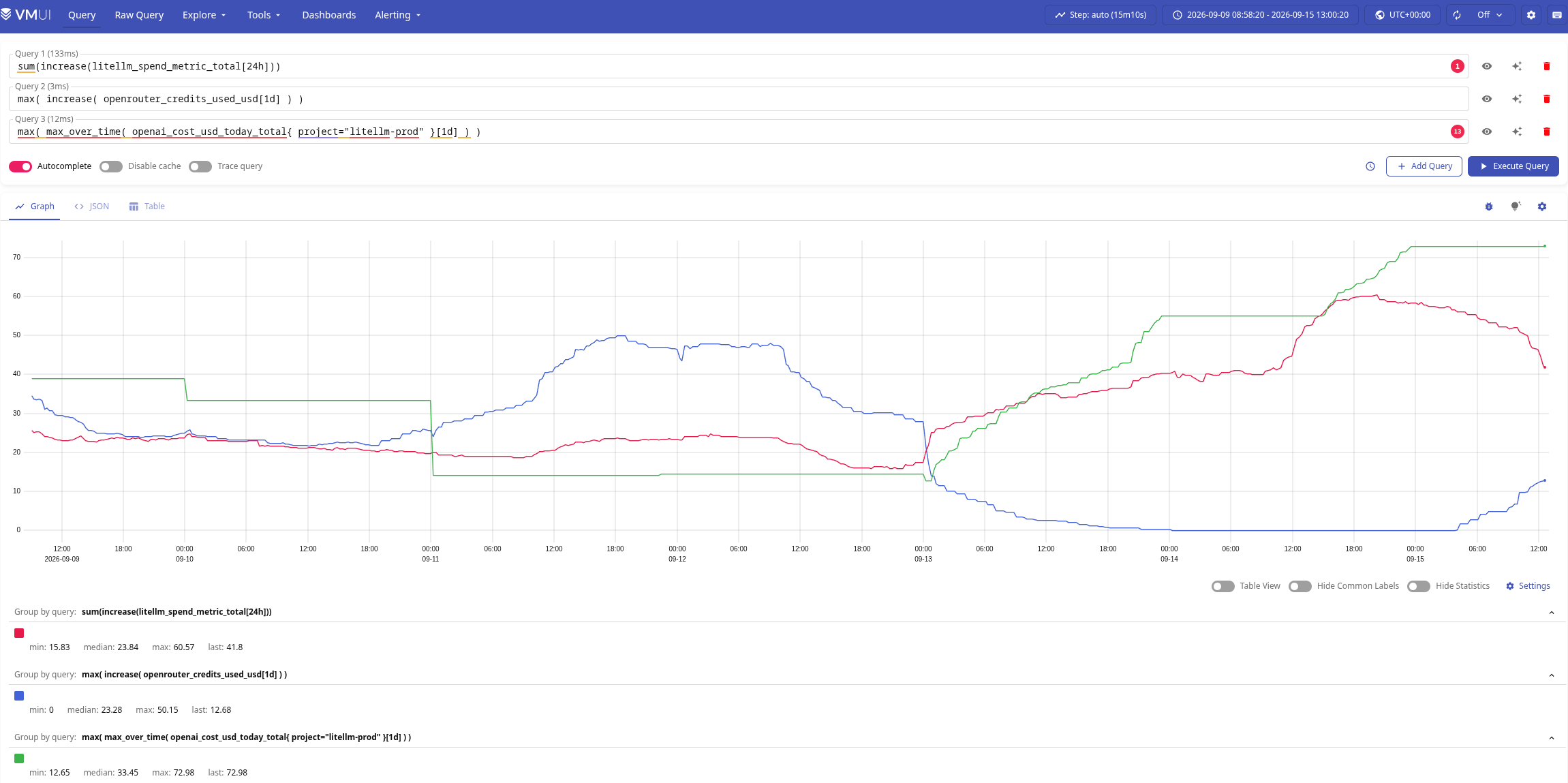Click the 'max: 60.57' statistic

pyautogui.click(x=173, y=647)
